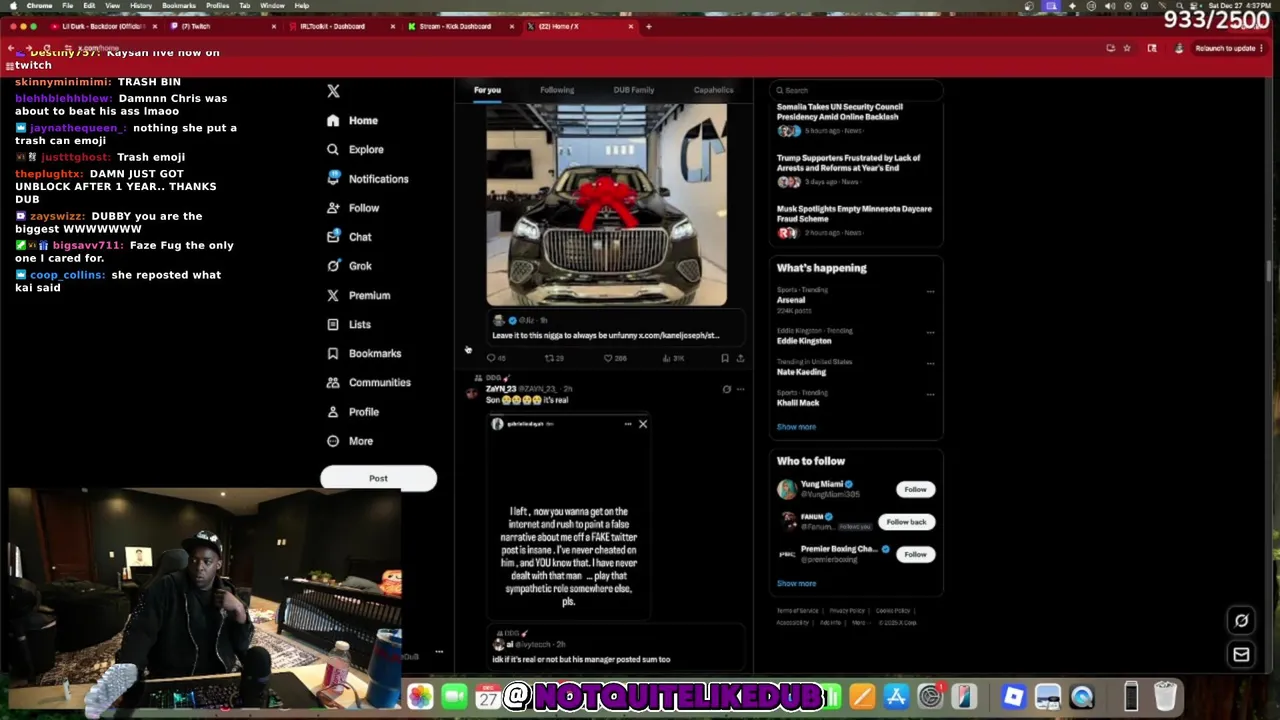
Task: Switch to Stream - Kick Dashboard tab
Action: [x=460, y=26]
